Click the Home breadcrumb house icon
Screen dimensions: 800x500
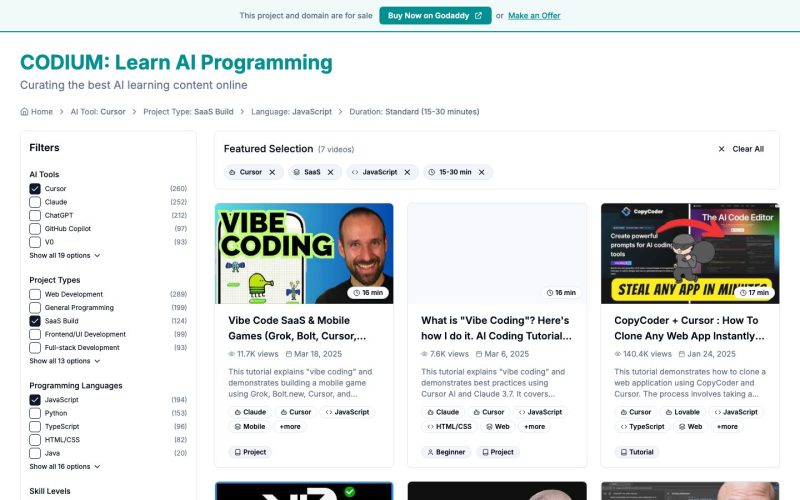(x=24, y=112)
